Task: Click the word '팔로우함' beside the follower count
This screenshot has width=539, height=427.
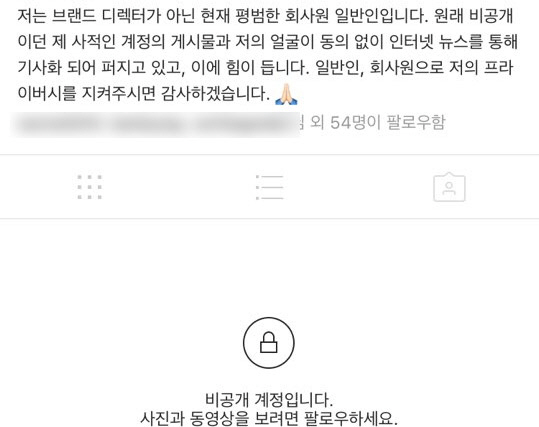Action: pyautogui.click(x=416, y=122)
